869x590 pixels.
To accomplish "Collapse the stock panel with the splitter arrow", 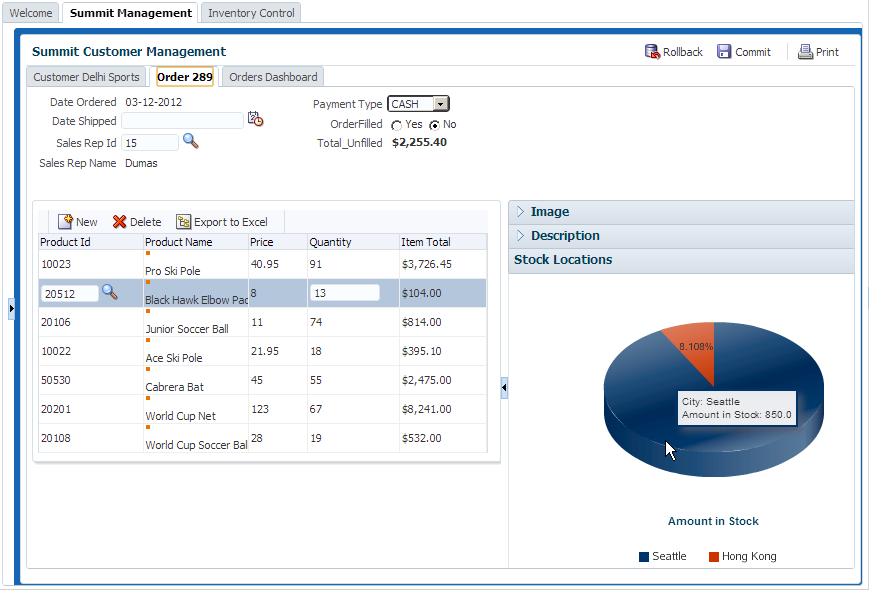I will tap(504, 388).
